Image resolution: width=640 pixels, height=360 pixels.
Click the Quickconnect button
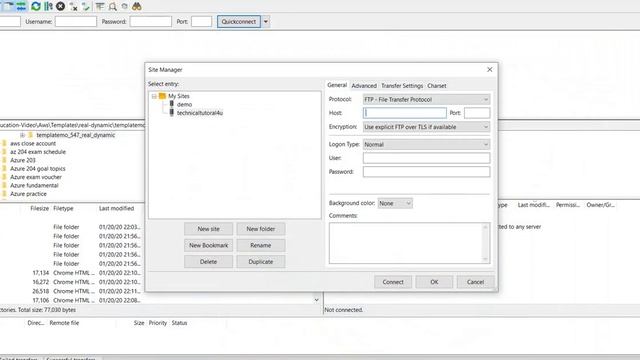[239, 22]
